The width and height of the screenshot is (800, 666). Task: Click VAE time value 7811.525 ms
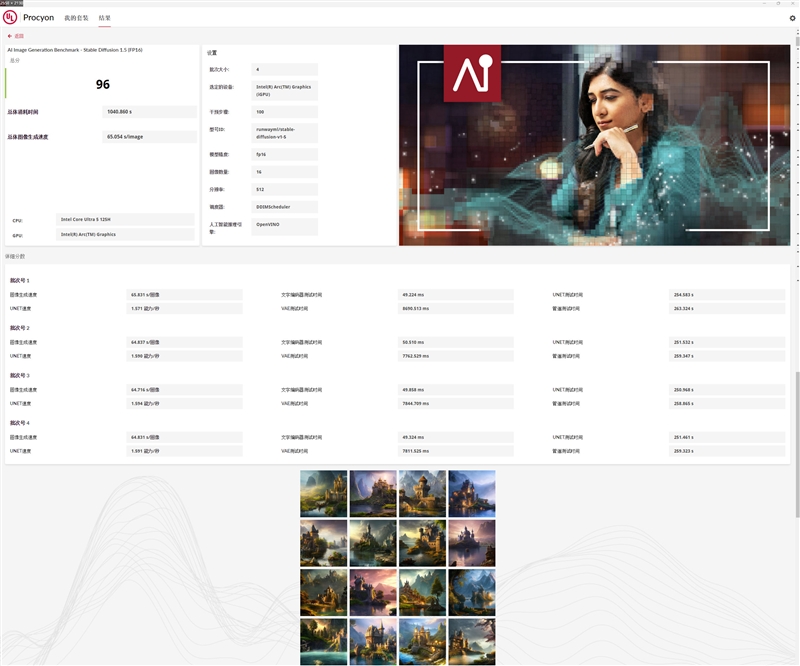456,451
